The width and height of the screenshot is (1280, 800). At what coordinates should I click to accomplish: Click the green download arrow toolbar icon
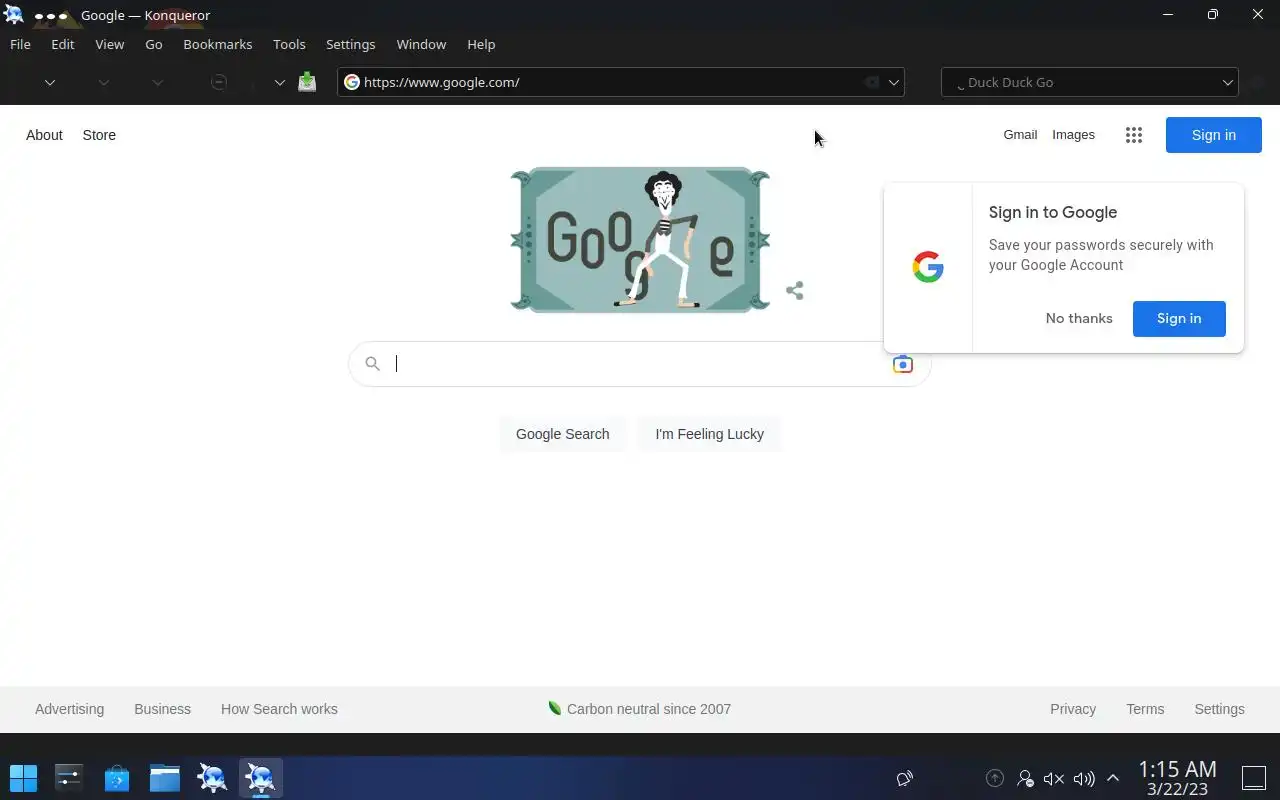[307, 82]
